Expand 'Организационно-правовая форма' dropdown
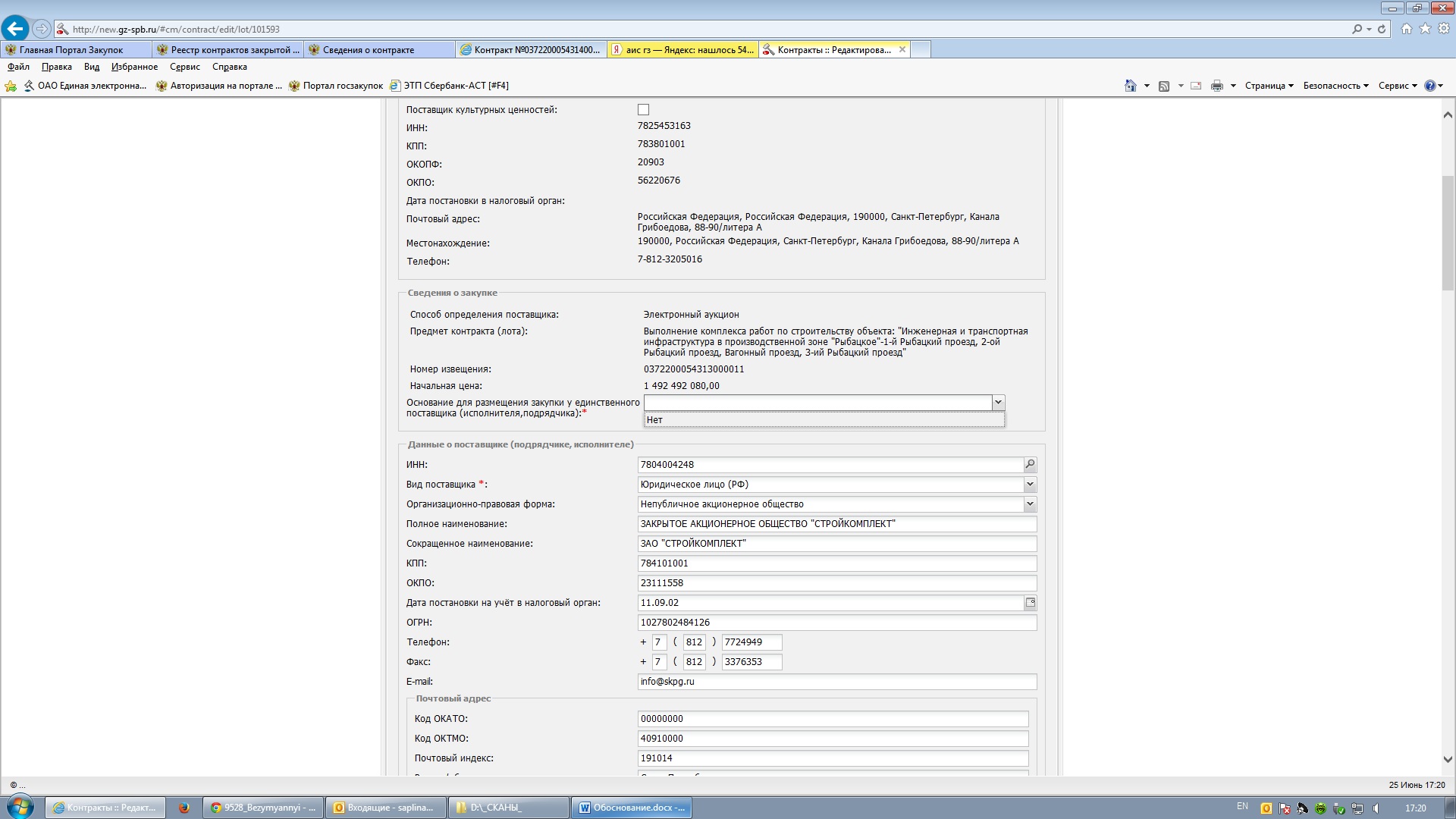The image size is (1456, 819). tap(1030, 504)
